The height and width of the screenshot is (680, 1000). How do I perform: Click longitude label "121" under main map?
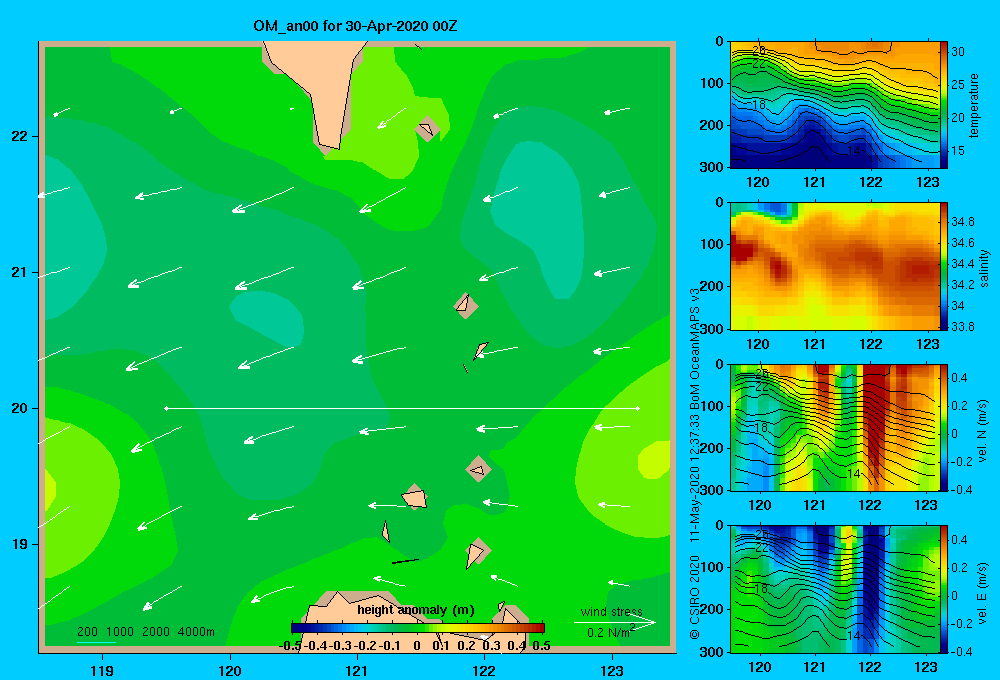coord(357,670)
